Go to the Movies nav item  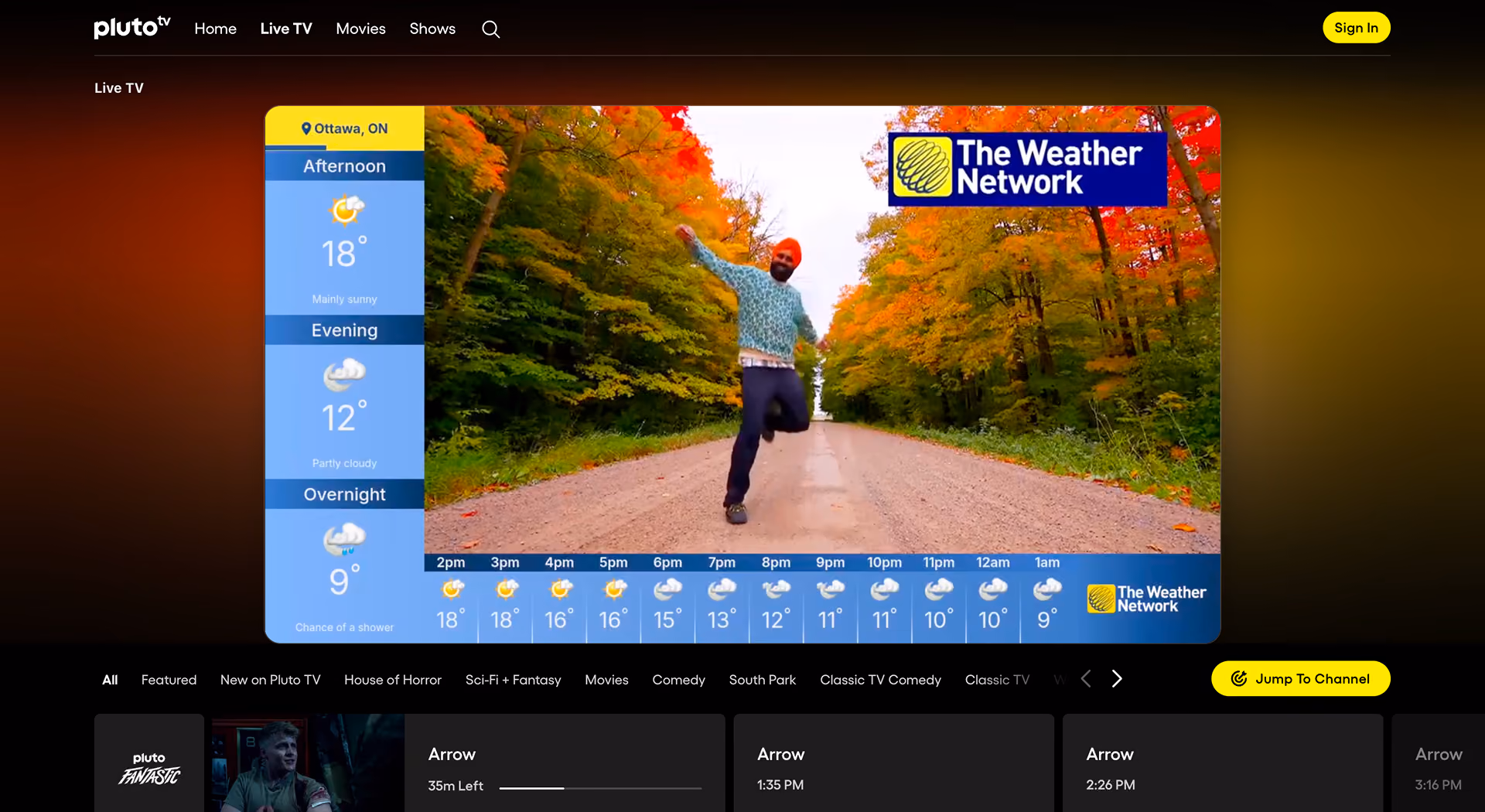tap(360, 29)
